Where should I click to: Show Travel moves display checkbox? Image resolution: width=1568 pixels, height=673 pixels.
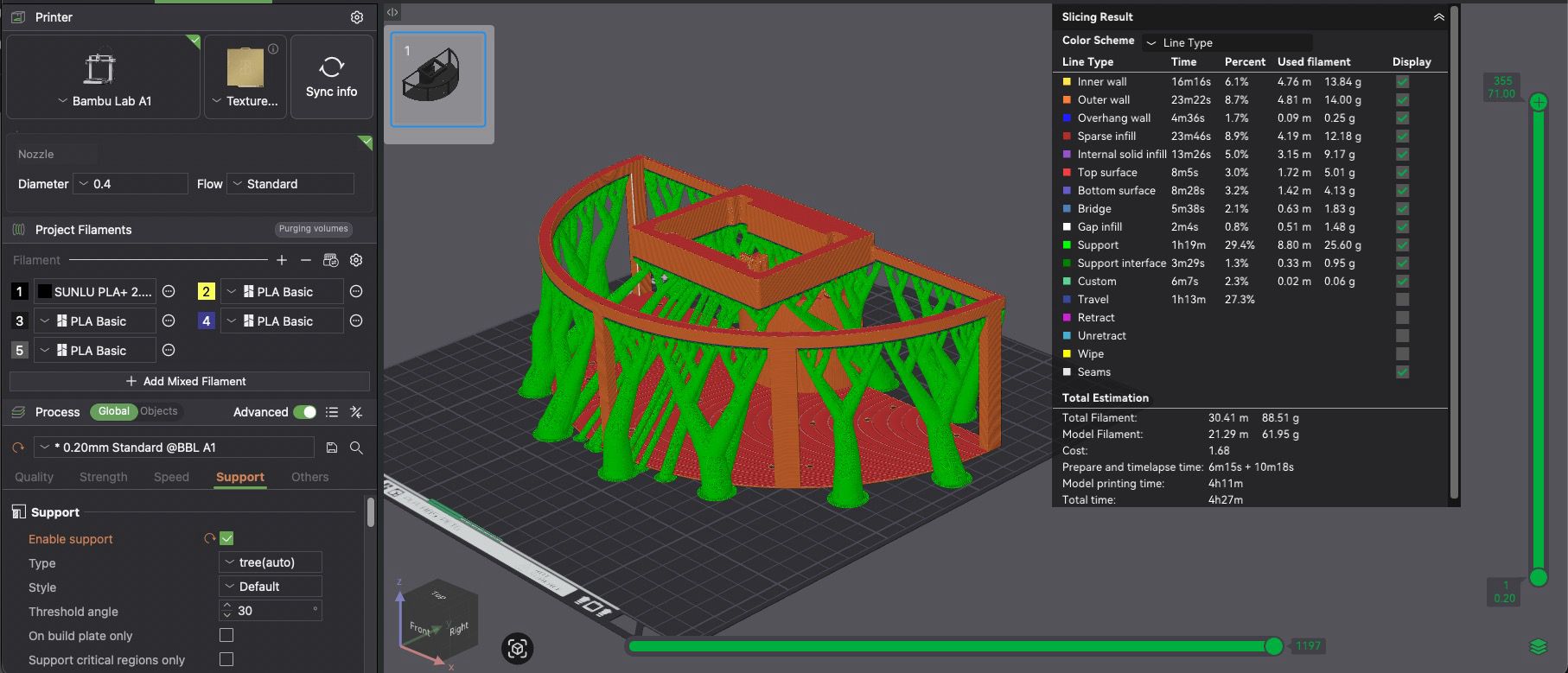1402,299
